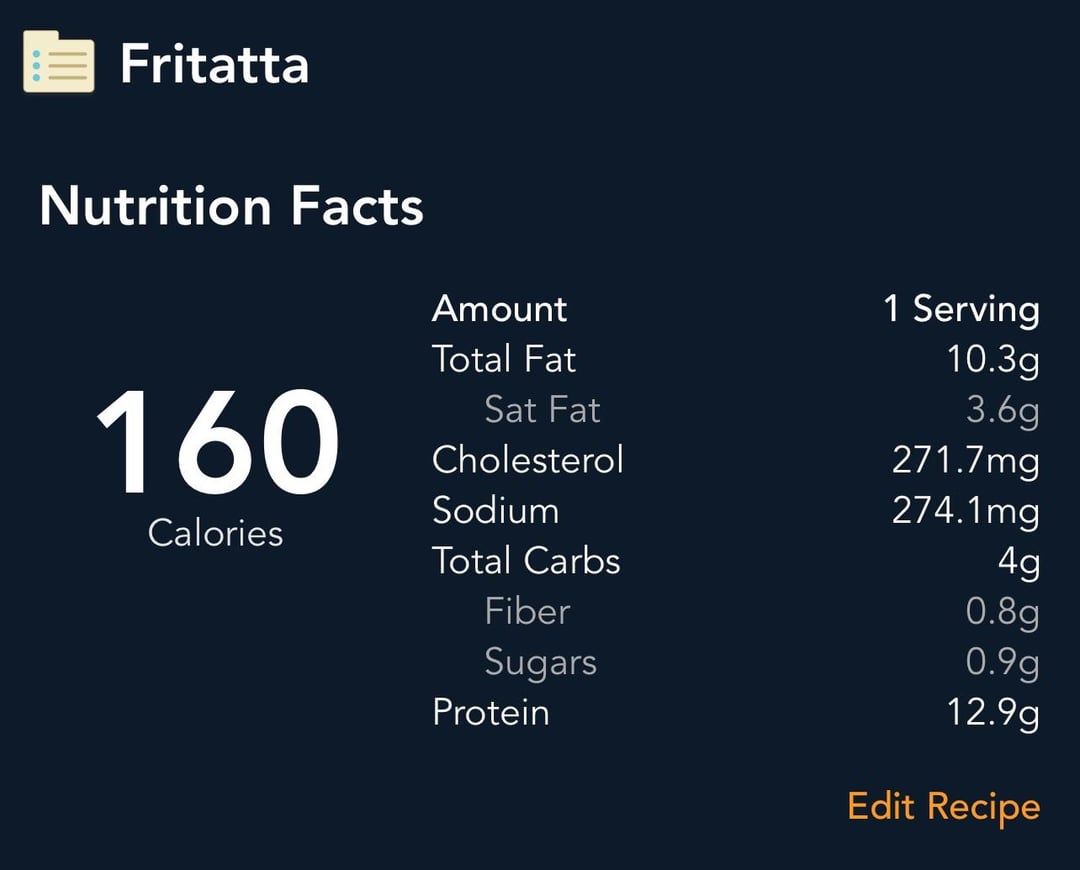Click the Protein row label

491,712
